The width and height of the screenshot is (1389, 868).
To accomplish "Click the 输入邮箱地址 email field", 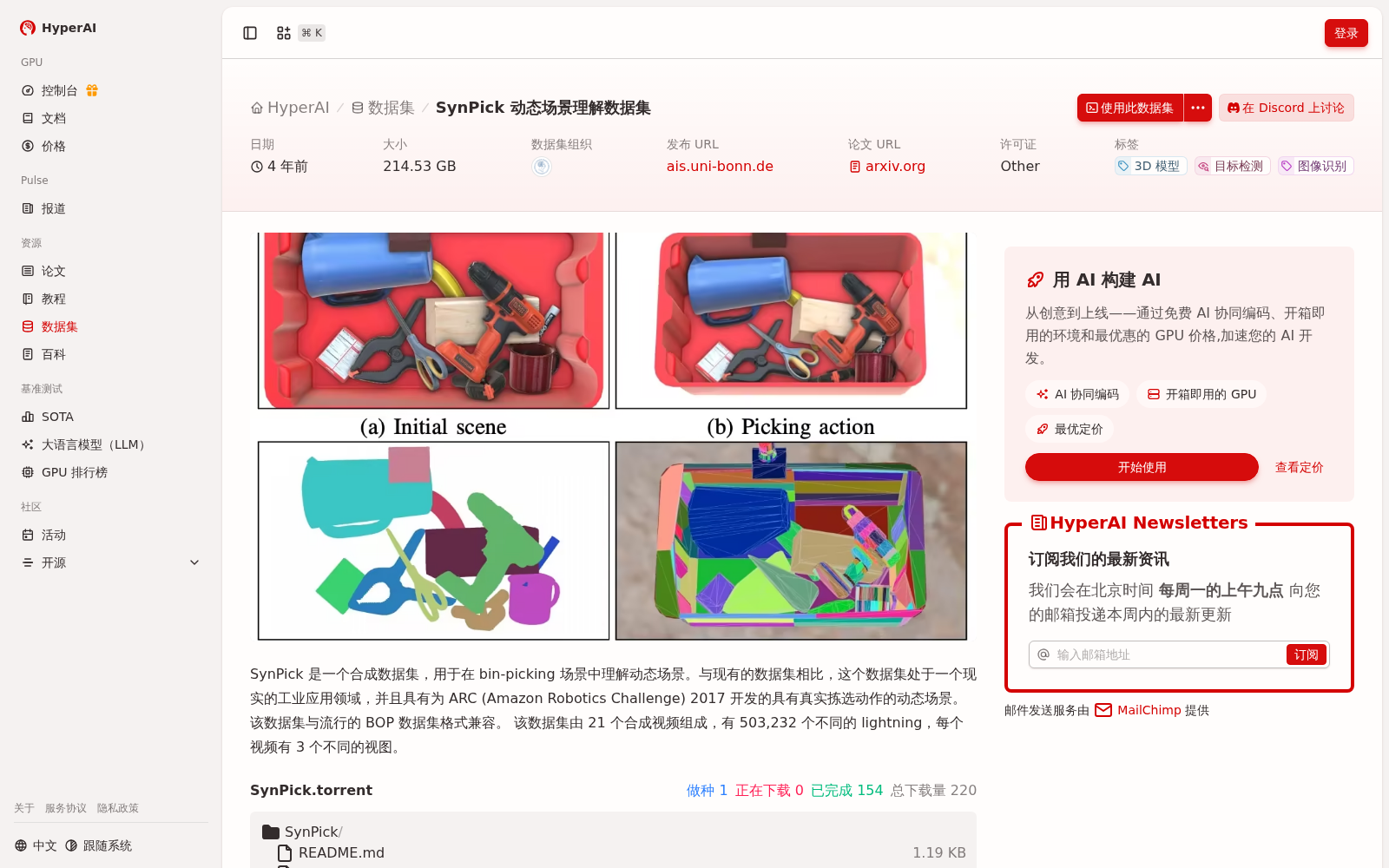I will (1168, 654).
